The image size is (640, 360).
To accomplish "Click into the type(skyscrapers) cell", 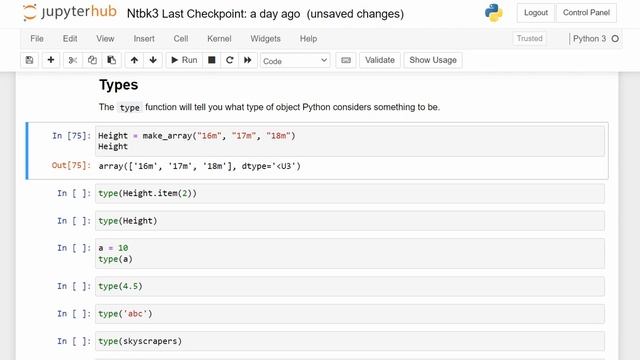I will (350, 341).
